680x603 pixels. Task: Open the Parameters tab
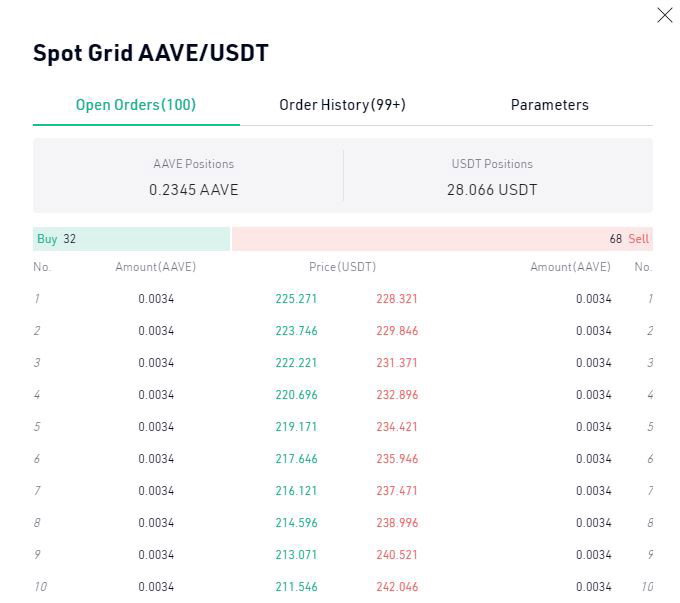coord(549,105)
